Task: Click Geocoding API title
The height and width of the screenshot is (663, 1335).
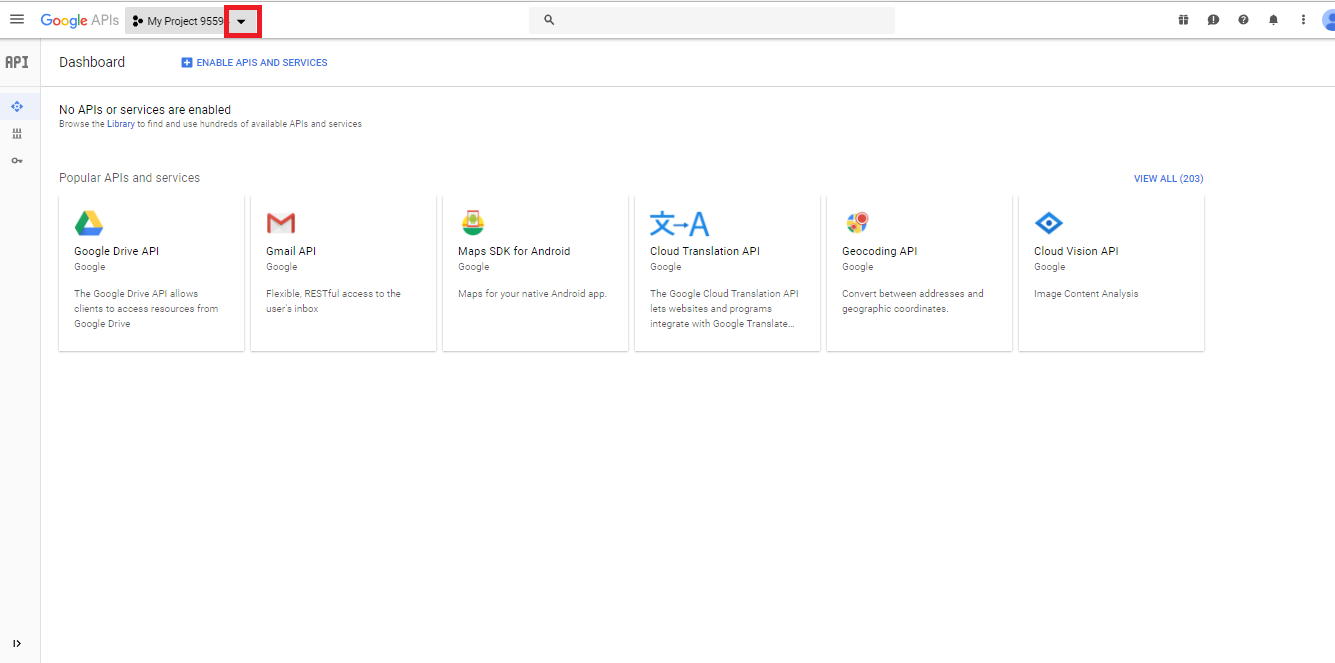Action: [x=880, y=252]
